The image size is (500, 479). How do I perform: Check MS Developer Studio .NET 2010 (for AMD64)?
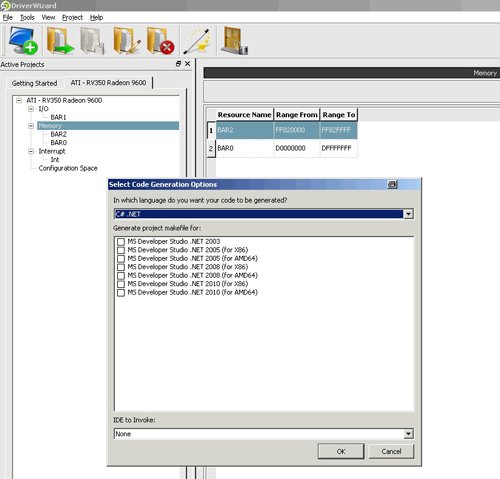pos(121,293)
